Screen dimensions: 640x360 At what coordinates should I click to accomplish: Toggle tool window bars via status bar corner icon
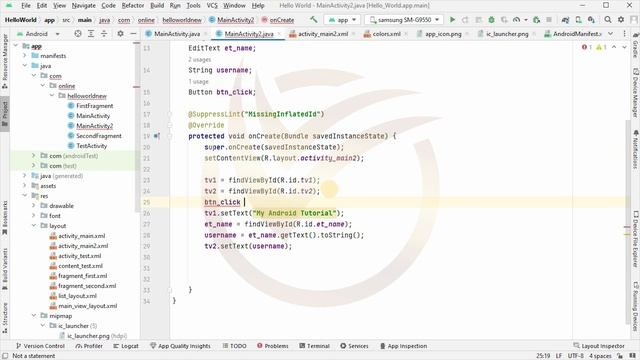pos(5,356)
